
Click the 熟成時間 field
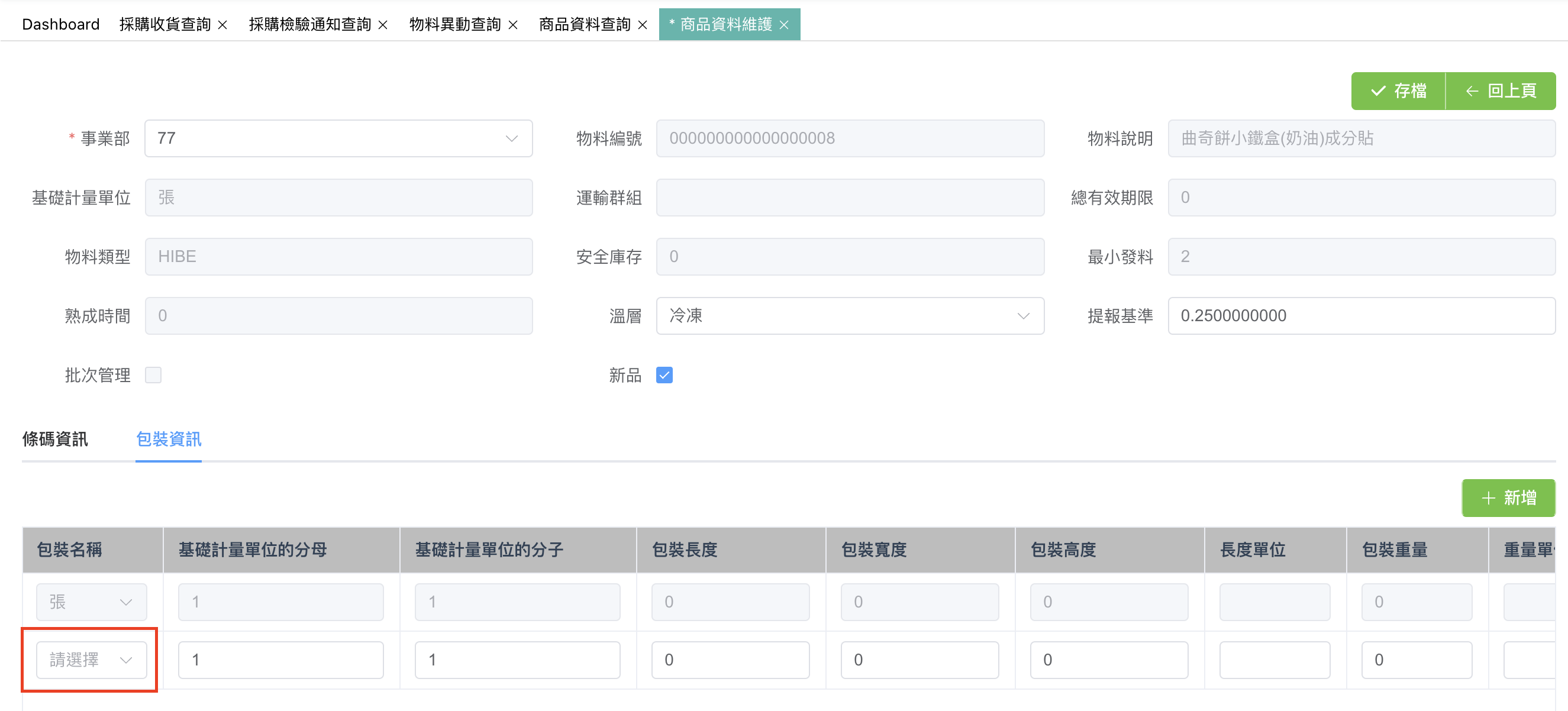[x=338, y=316]
